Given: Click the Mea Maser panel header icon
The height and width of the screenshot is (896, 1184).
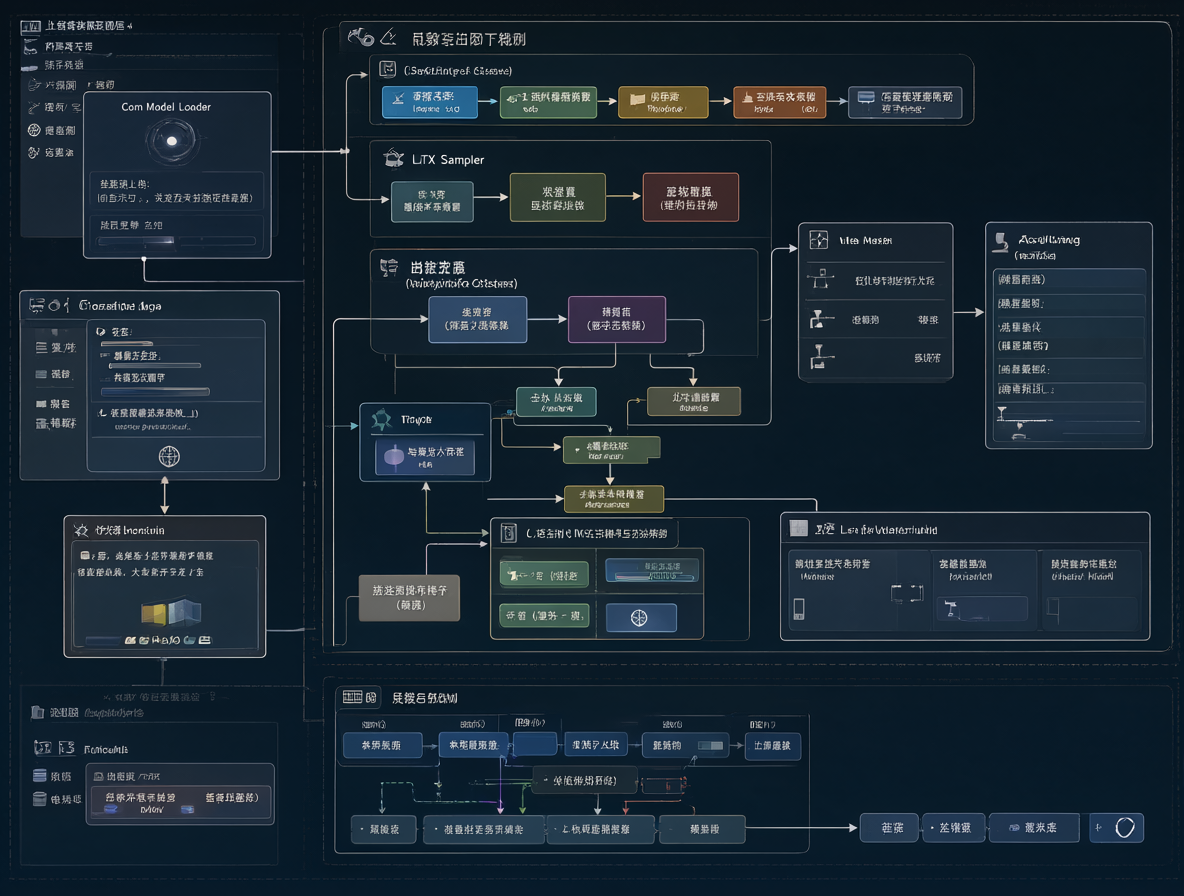Looking at the screenshot, I should click(x=819, y=239).
